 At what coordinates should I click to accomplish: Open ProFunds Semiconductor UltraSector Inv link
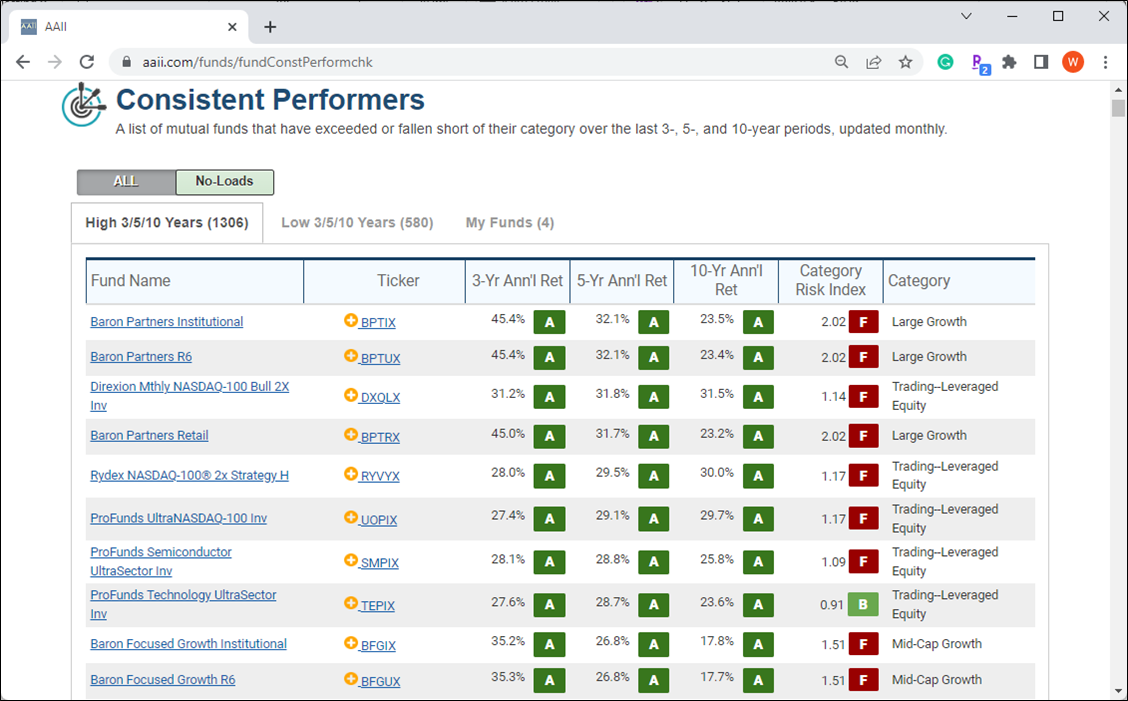point(160,561)
